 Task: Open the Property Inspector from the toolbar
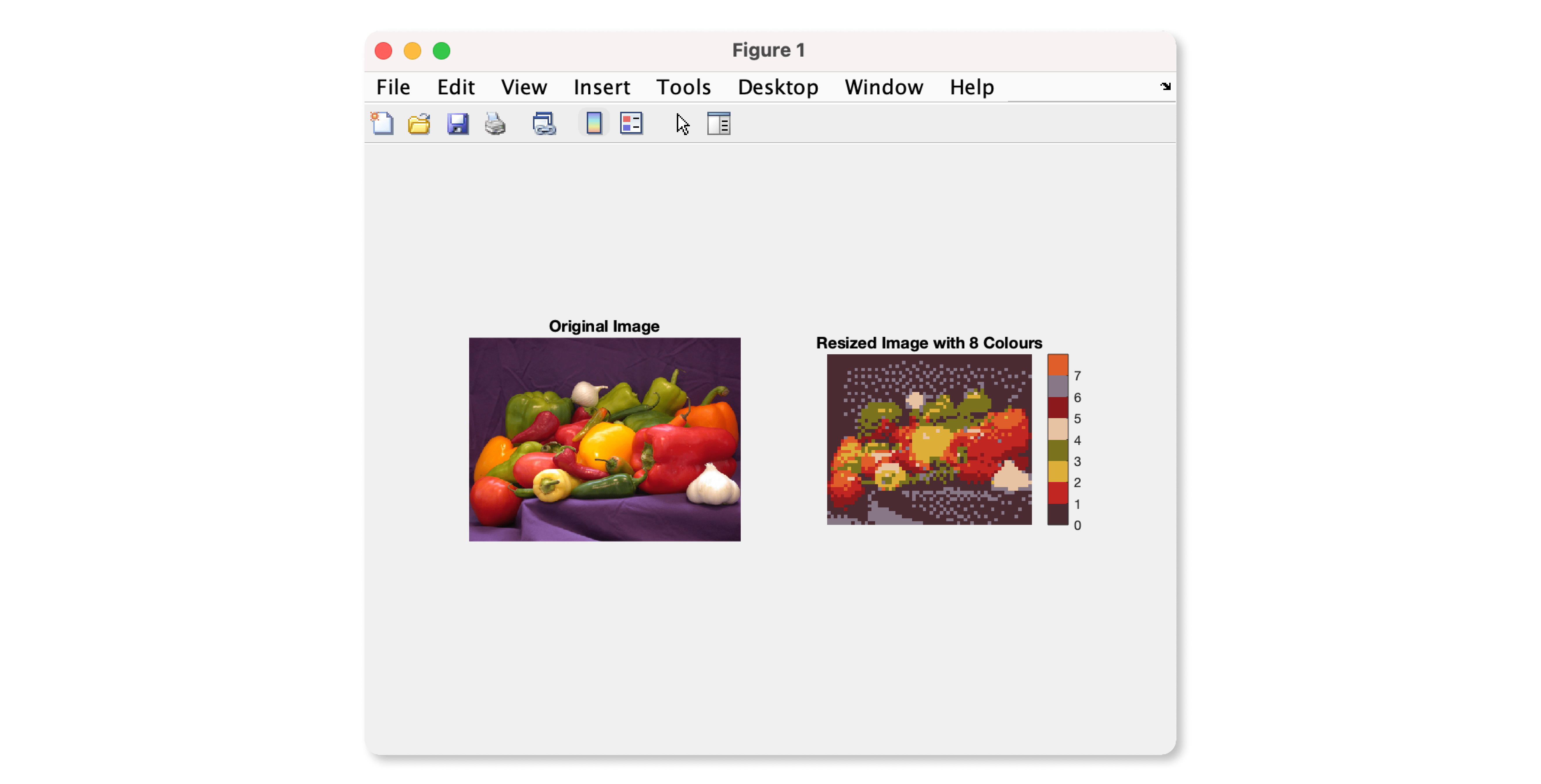(x=718, y=123)
